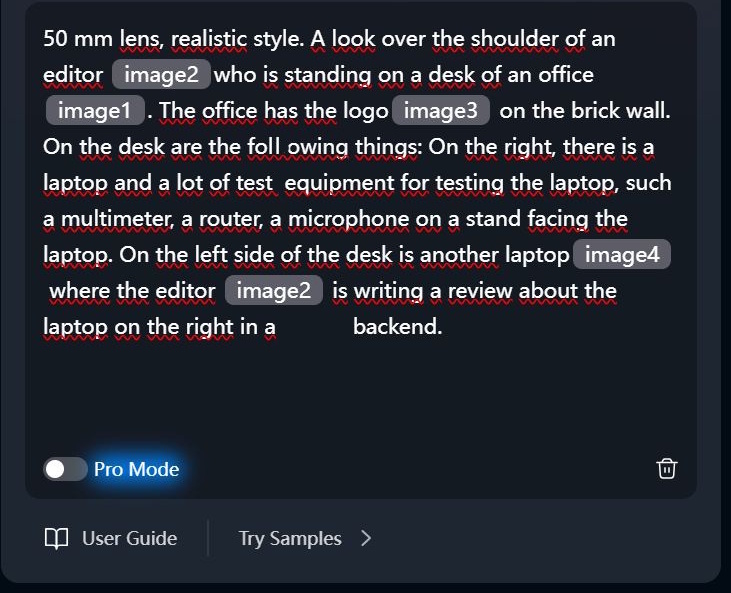Select the image1 reference tag
Image resolution: width=731 pixels, height=593 pixels.
pos(95,110)
